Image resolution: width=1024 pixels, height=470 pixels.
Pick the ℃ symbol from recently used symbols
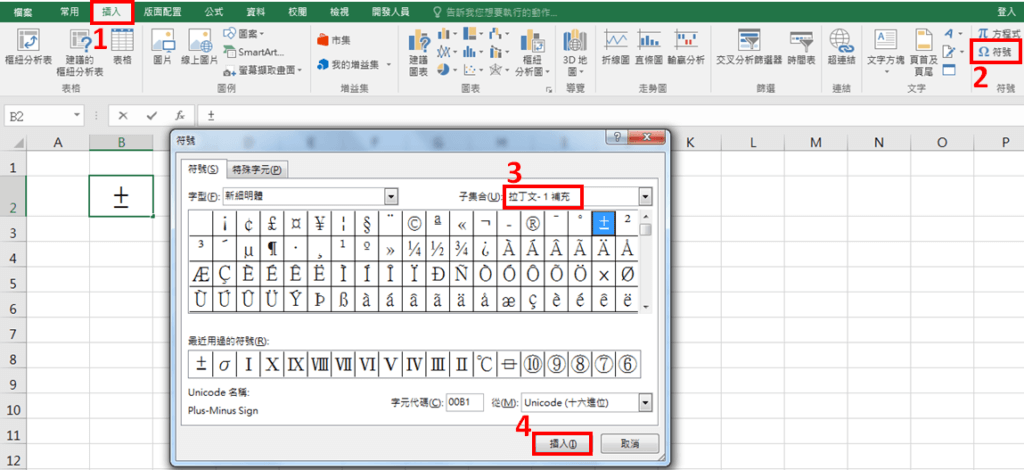pyautogui.click(x=485, y=363)
